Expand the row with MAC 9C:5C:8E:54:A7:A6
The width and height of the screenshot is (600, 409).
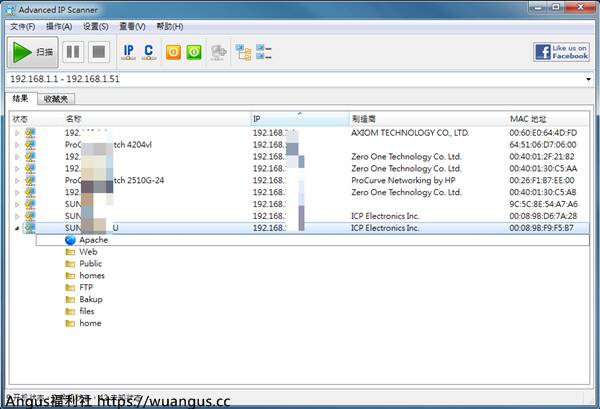[16, 204]
